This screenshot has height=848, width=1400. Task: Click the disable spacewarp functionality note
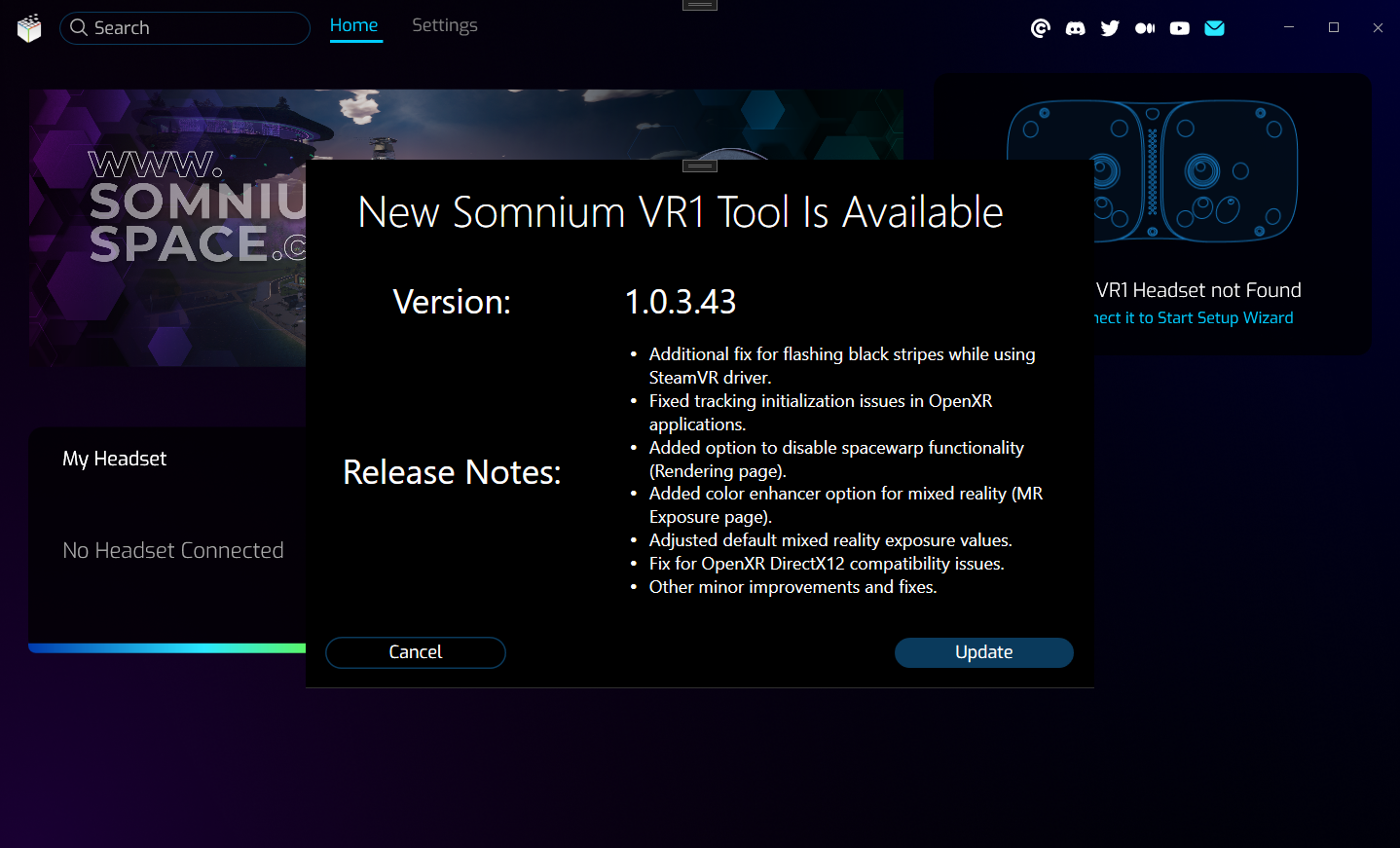836,460
